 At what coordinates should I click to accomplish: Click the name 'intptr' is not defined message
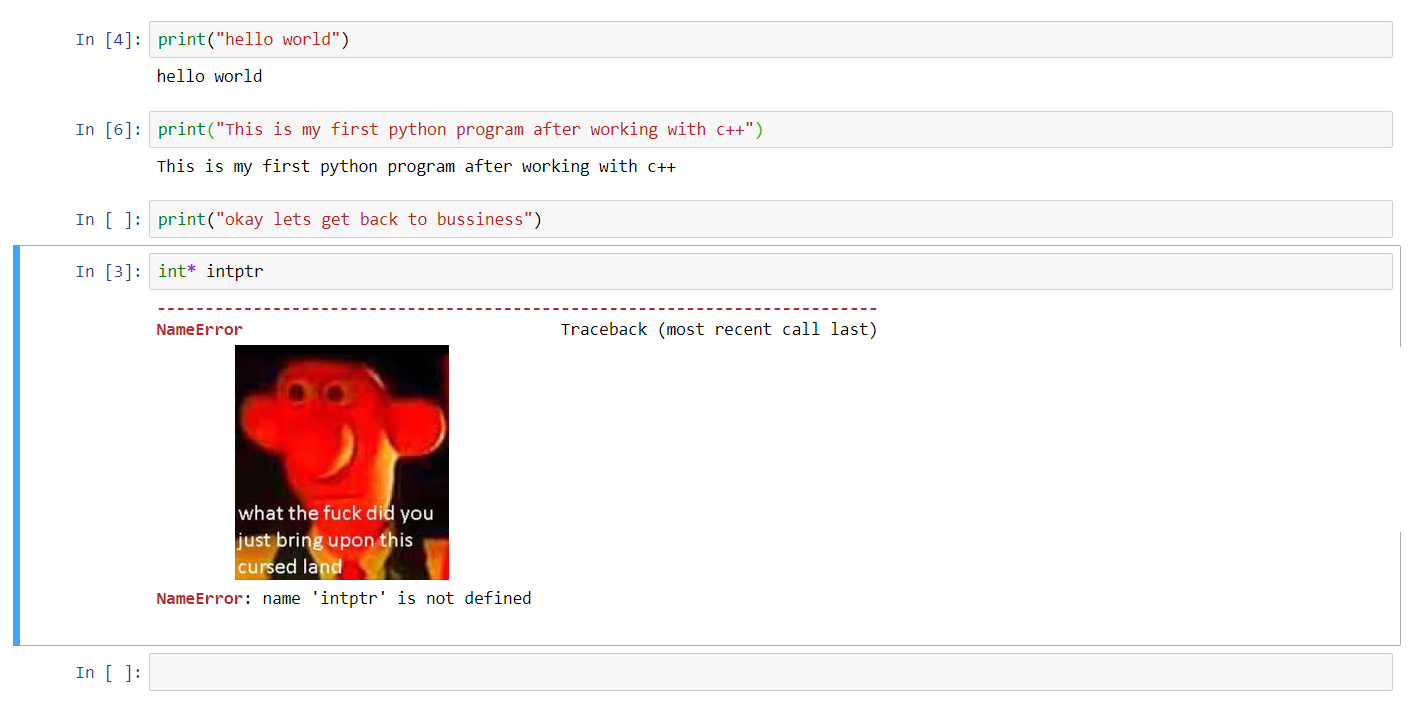397,598
